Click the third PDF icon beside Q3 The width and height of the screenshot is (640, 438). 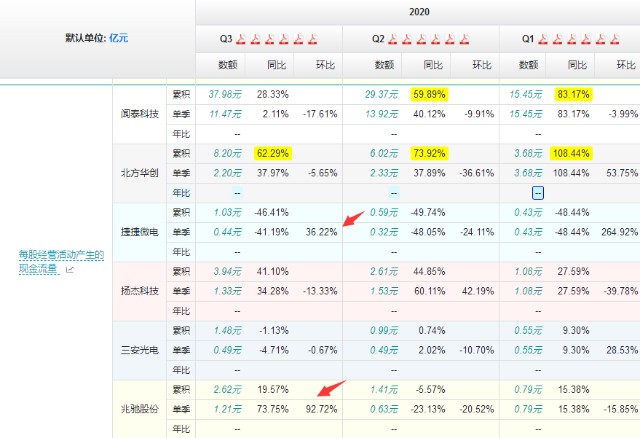tap(270, 39)
